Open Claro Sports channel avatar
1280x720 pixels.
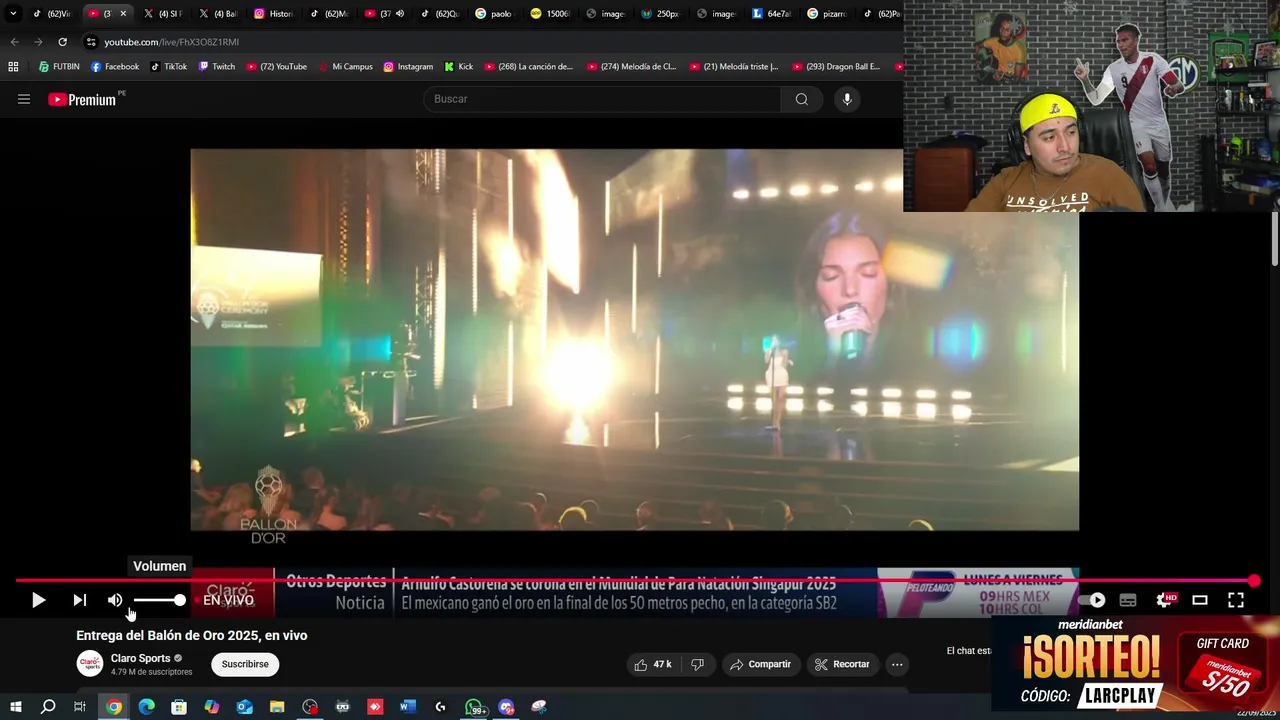coord(90,664)
